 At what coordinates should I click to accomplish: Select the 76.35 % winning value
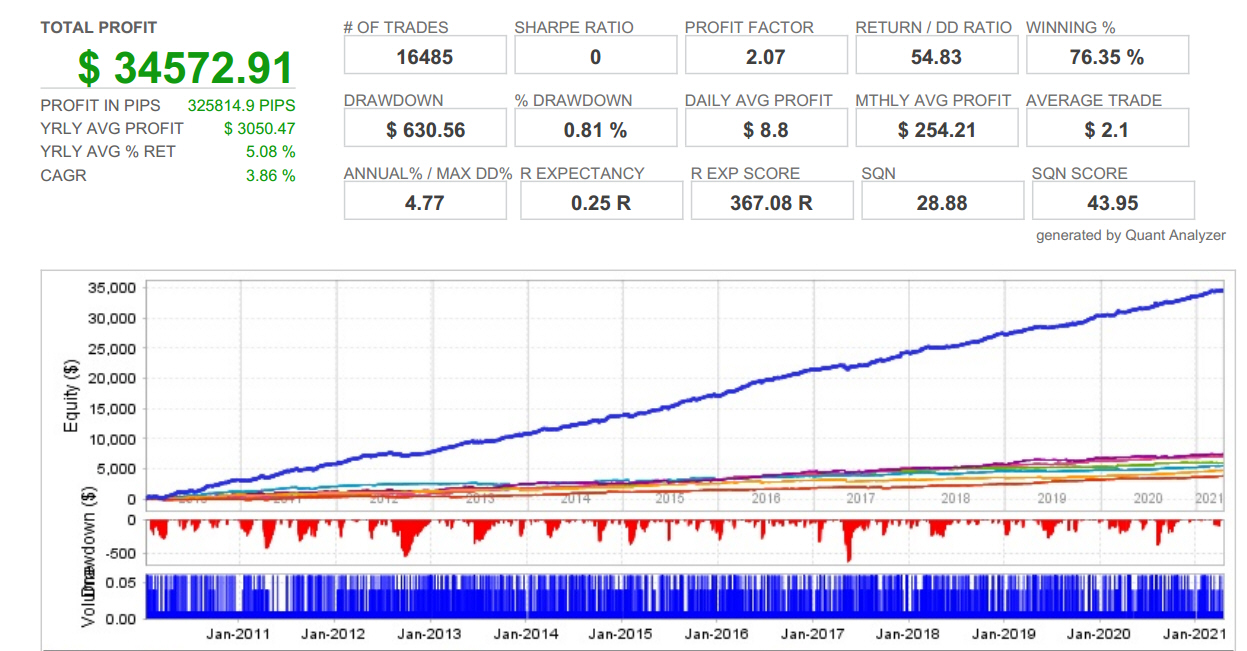[1107, 56]
